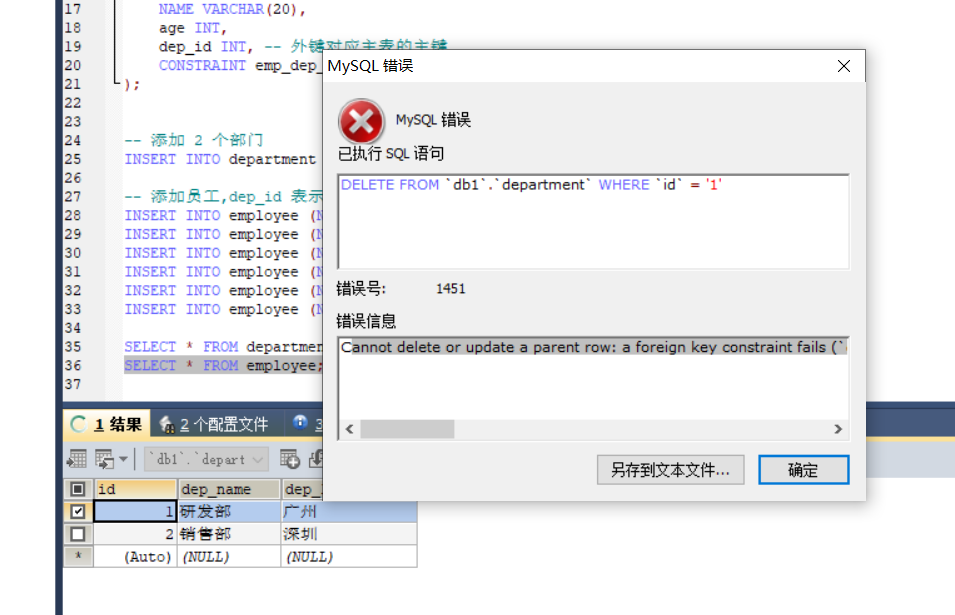Click the id column header
This screenshot has height=615, width=955.
[x=135, y=489]
